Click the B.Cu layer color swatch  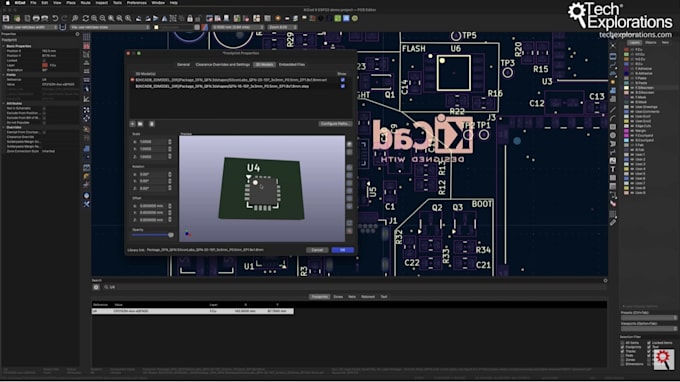point(626,64)
